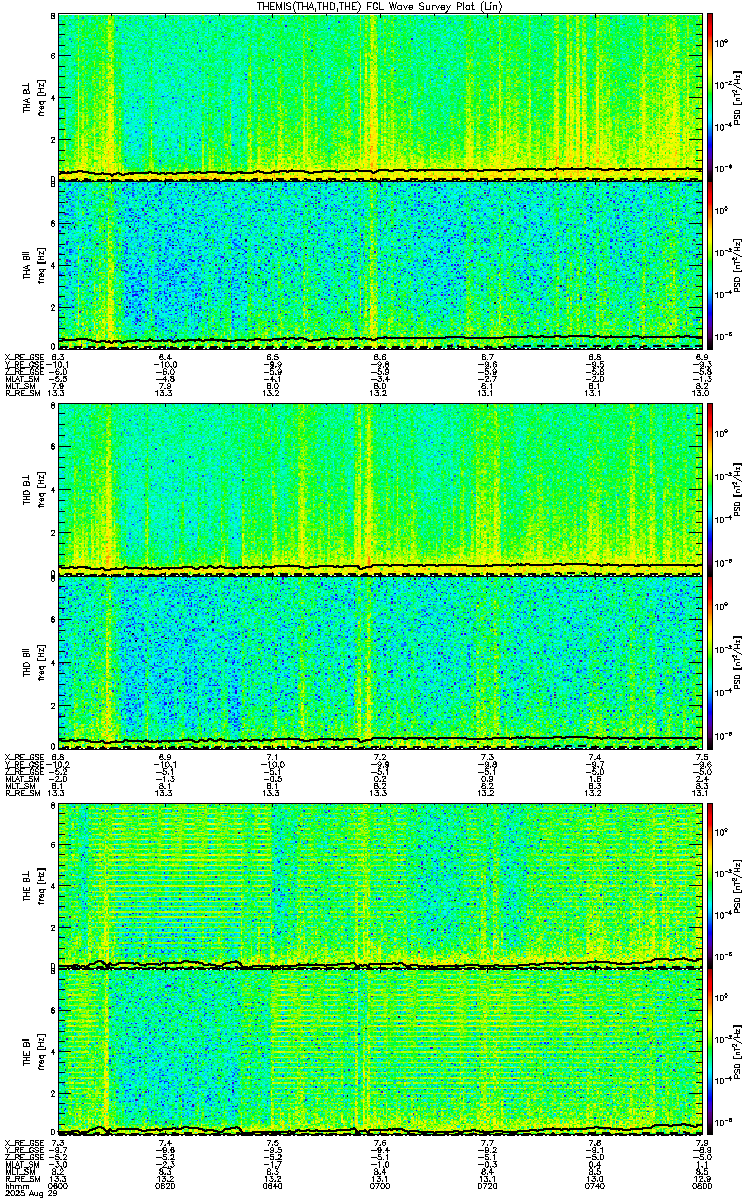This screenshot has width=750, height=1200.
Task: Click the PSD colorbar beside THA BII panel
Action: [710, 264]
